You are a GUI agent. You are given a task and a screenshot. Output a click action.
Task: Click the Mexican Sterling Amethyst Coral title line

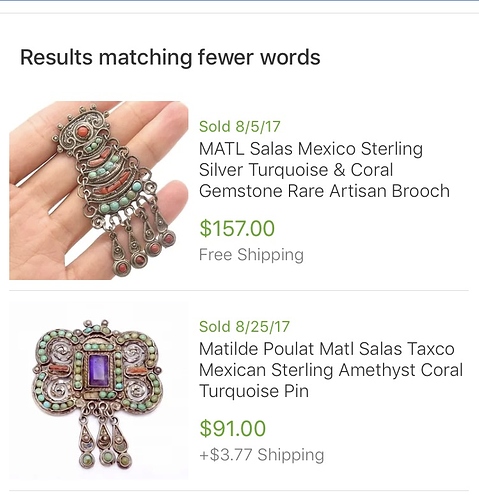tap(331, 370)
